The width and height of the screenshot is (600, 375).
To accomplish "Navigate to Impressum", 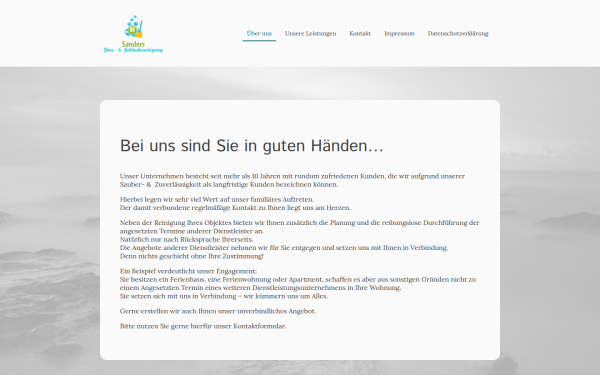I will point(399,33).
